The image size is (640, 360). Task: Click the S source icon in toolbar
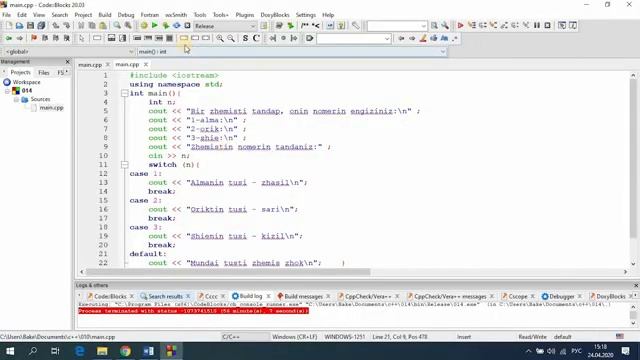(x=245, y=38)
